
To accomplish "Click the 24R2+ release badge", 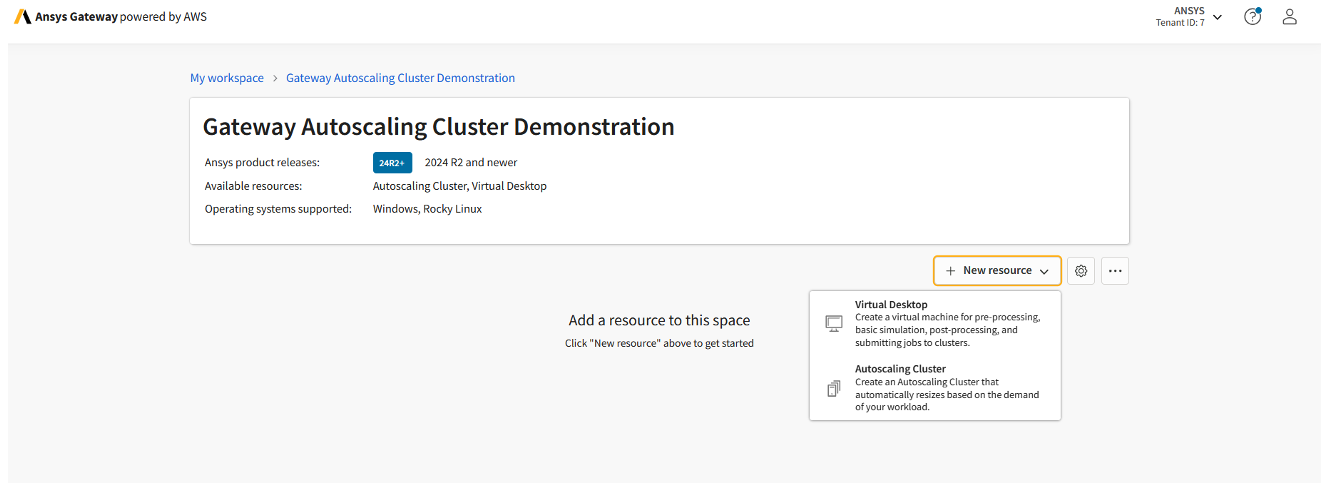I will (x=392, y=163).
